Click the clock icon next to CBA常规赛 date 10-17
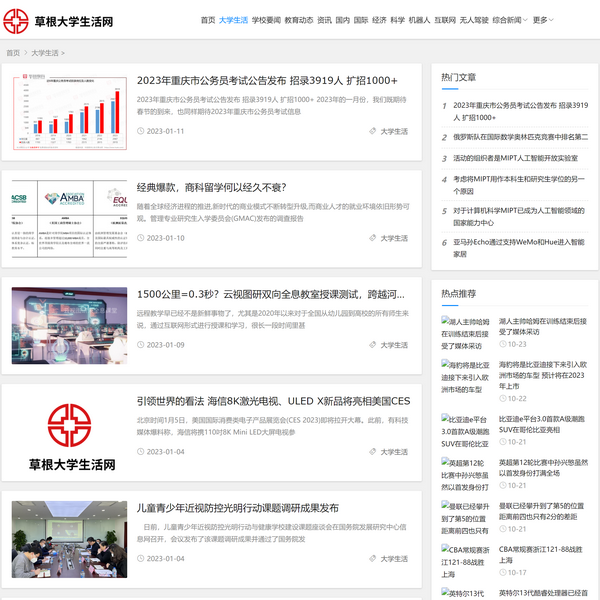The height and width of the screenshot is (600, 600). (x=502, y=572)
